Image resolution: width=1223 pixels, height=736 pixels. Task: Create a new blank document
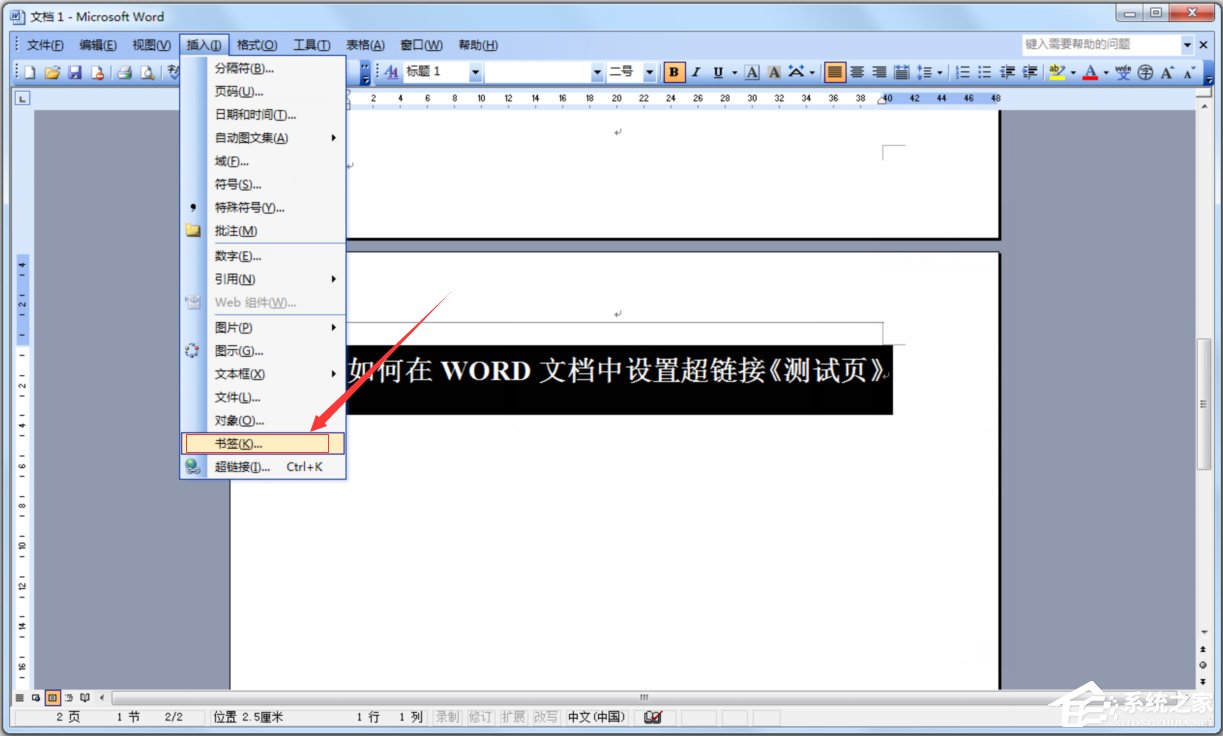[29, 72]
